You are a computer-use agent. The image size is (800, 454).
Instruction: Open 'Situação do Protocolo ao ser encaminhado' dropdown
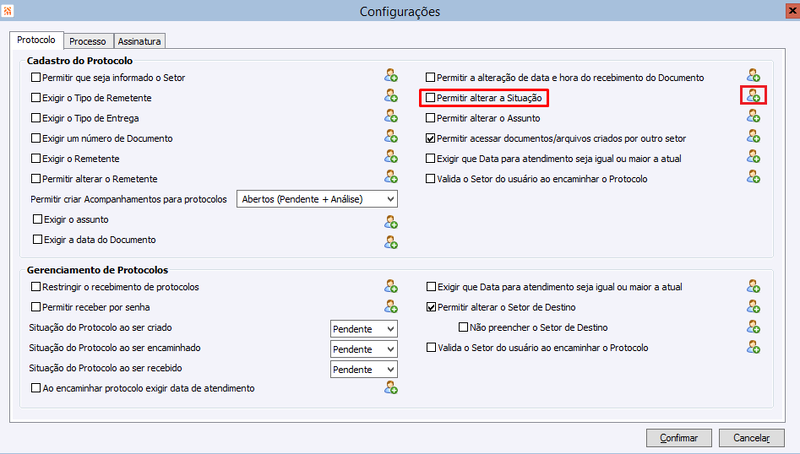click(364, 349)
